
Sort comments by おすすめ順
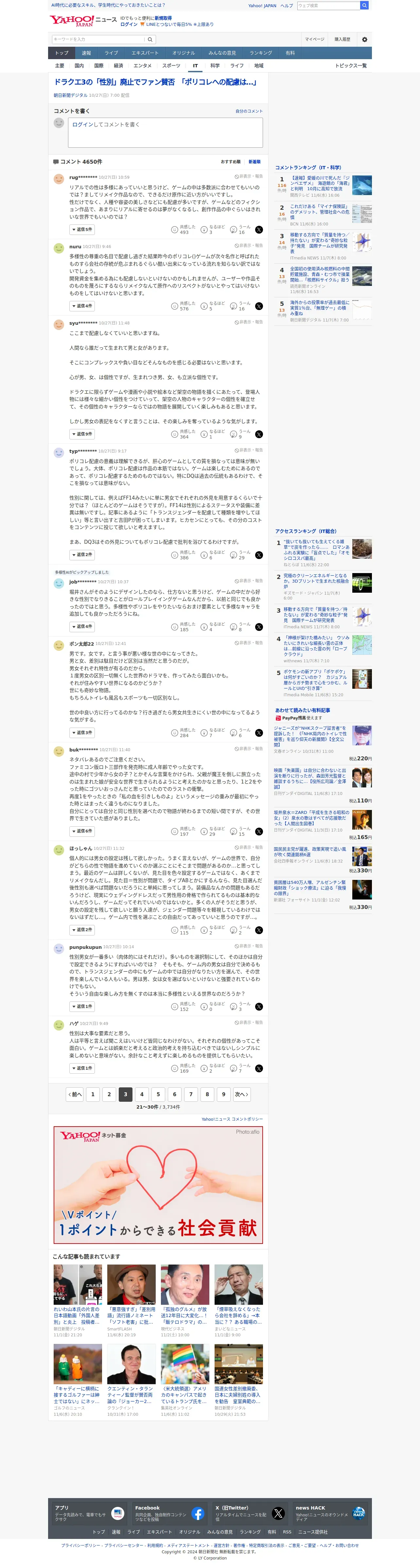(230, 162)
